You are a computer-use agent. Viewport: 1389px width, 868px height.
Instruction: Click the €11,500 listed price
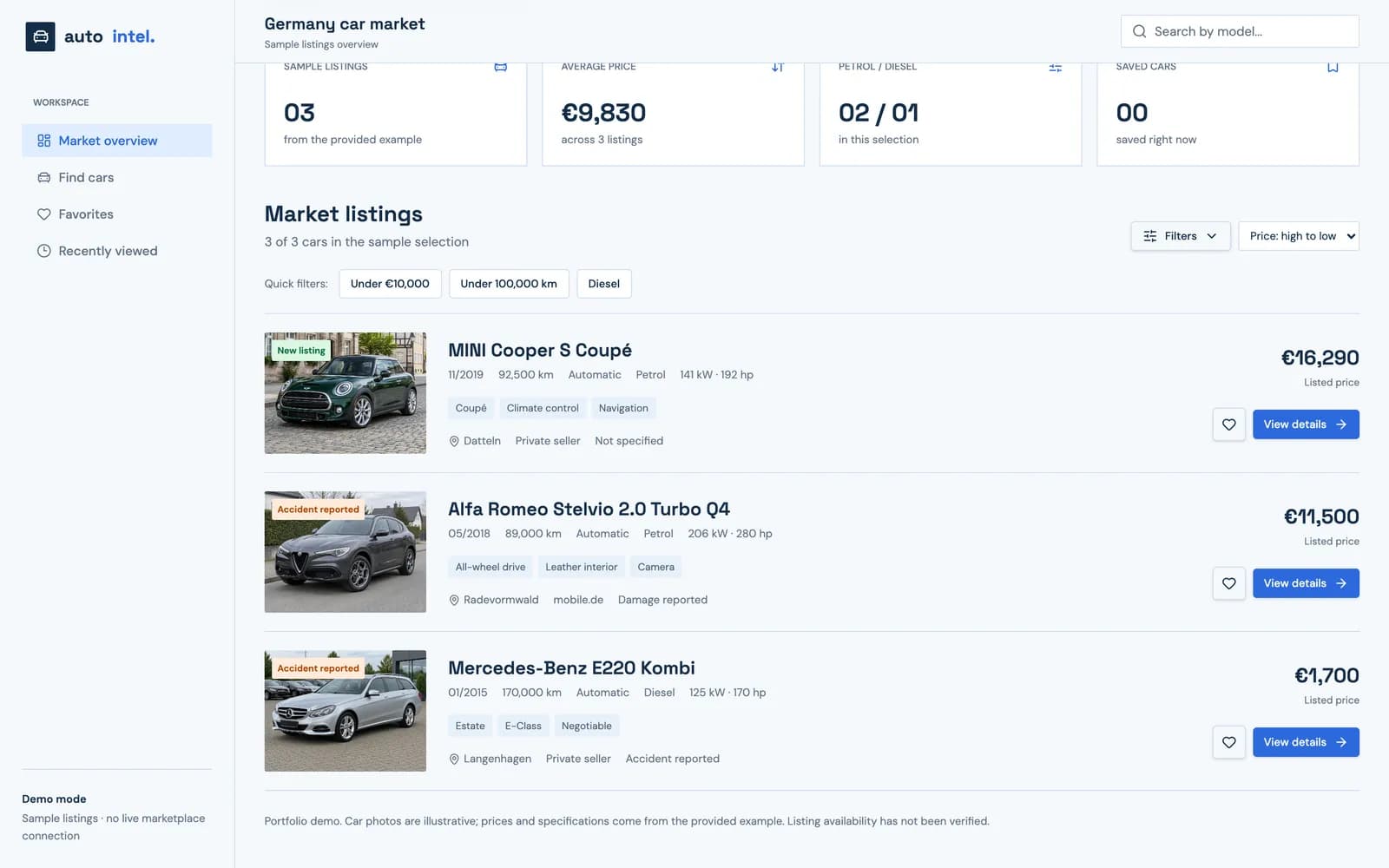[x=1321, y=516]
